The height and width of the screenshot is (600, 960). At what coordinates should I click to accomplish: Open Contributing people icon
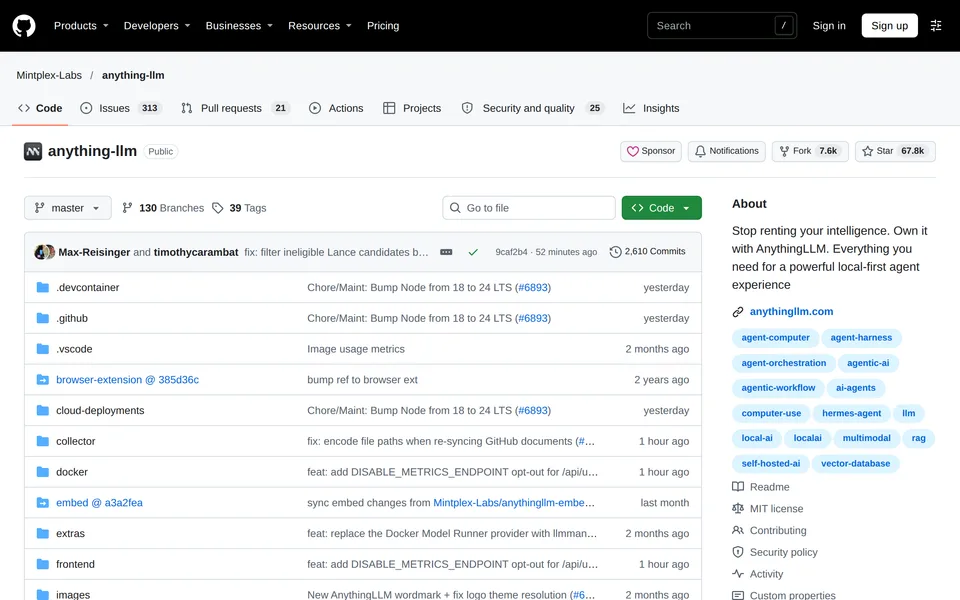(x=738, y=530)
